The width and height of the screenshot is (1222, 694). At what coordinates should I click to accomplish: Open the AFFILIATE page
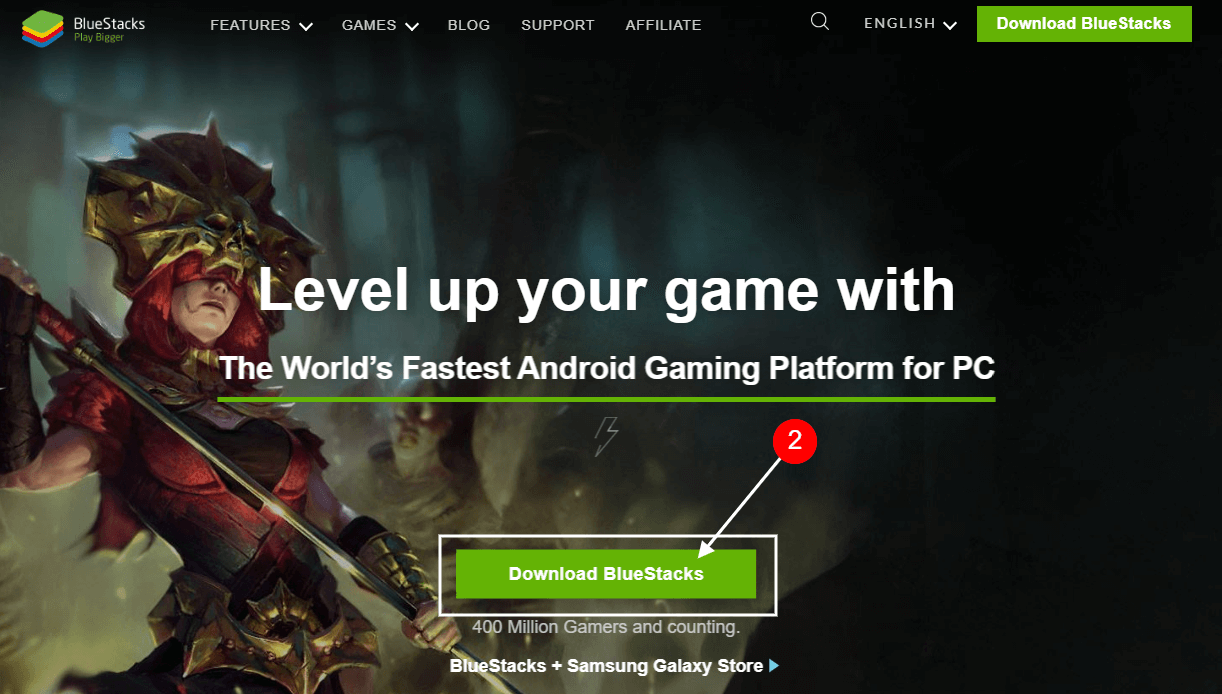(663, 25)
